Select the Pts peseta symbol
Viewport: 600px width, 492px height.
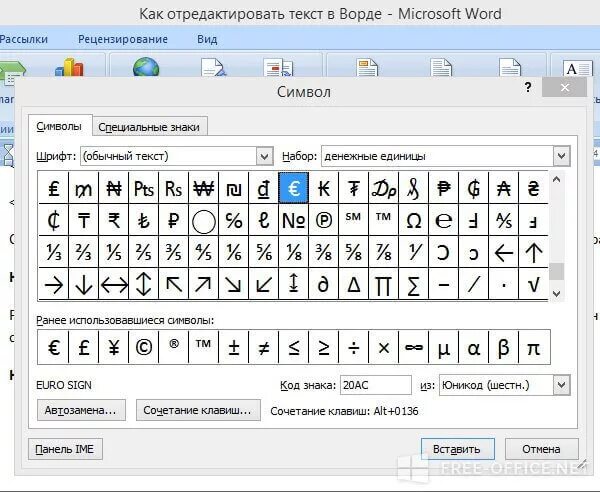[x=143, y=188]
